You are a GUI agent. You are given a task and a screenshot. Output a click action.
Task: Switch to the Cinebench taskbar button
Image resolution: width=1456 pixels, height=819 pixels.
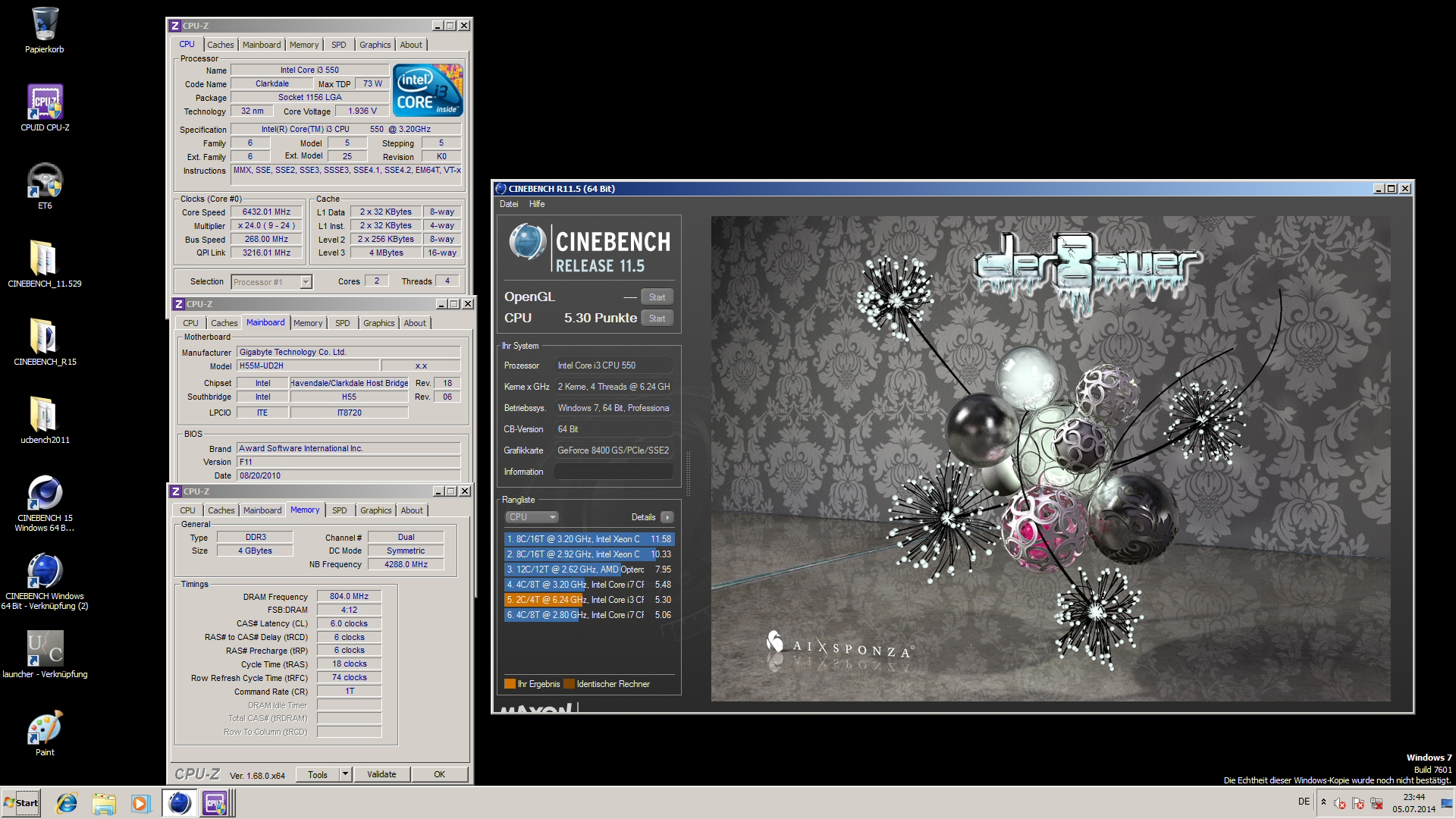[x=179, y=803]
